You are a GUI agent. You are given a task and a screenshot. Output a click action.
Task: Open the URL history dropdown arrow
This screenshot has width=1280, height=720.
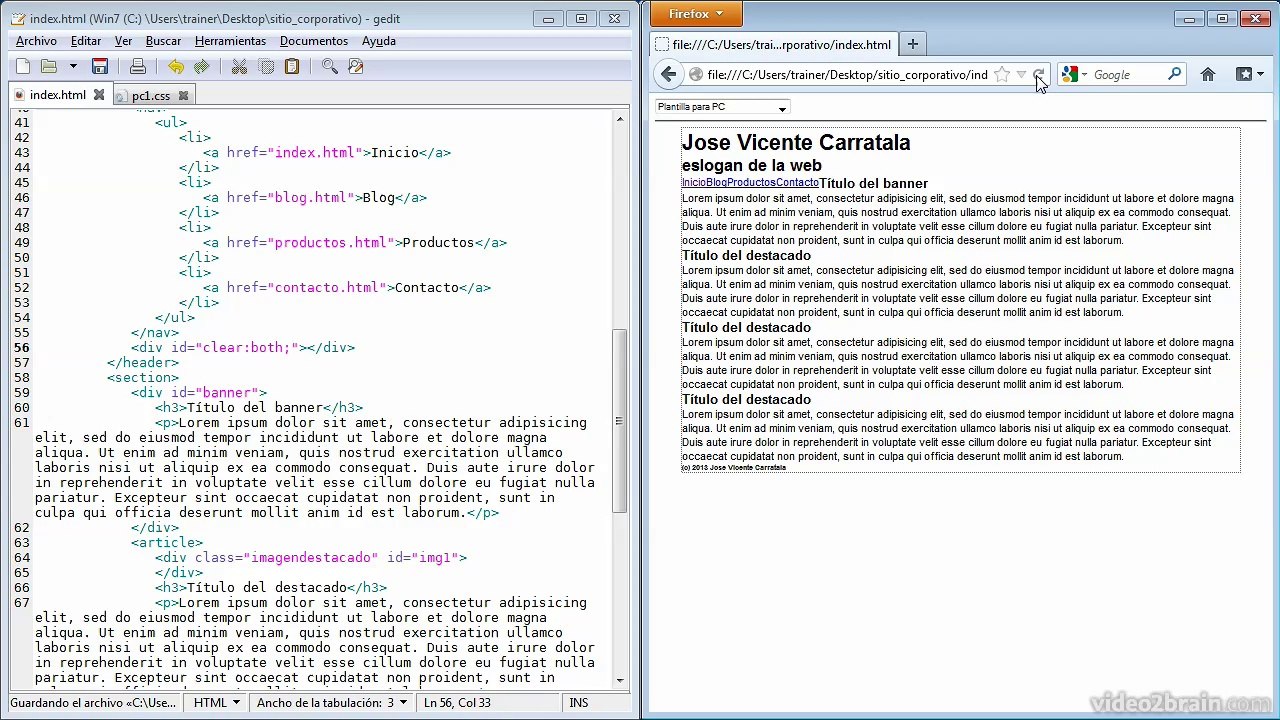(1021, 75)
